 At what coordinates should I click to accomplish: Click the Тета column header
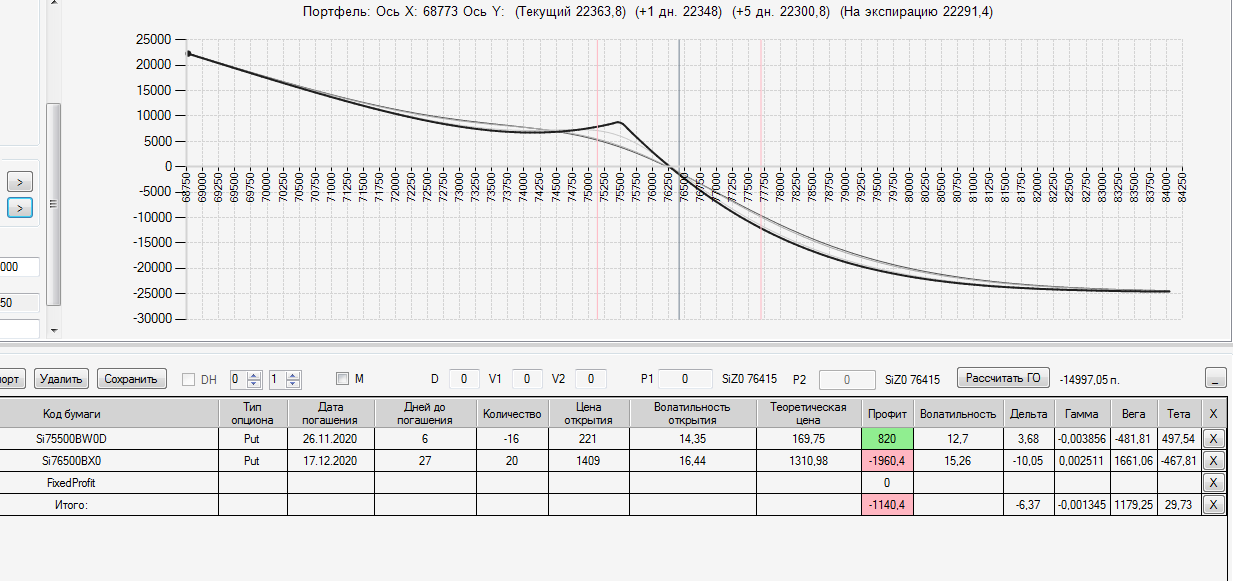pos(1179,413)
